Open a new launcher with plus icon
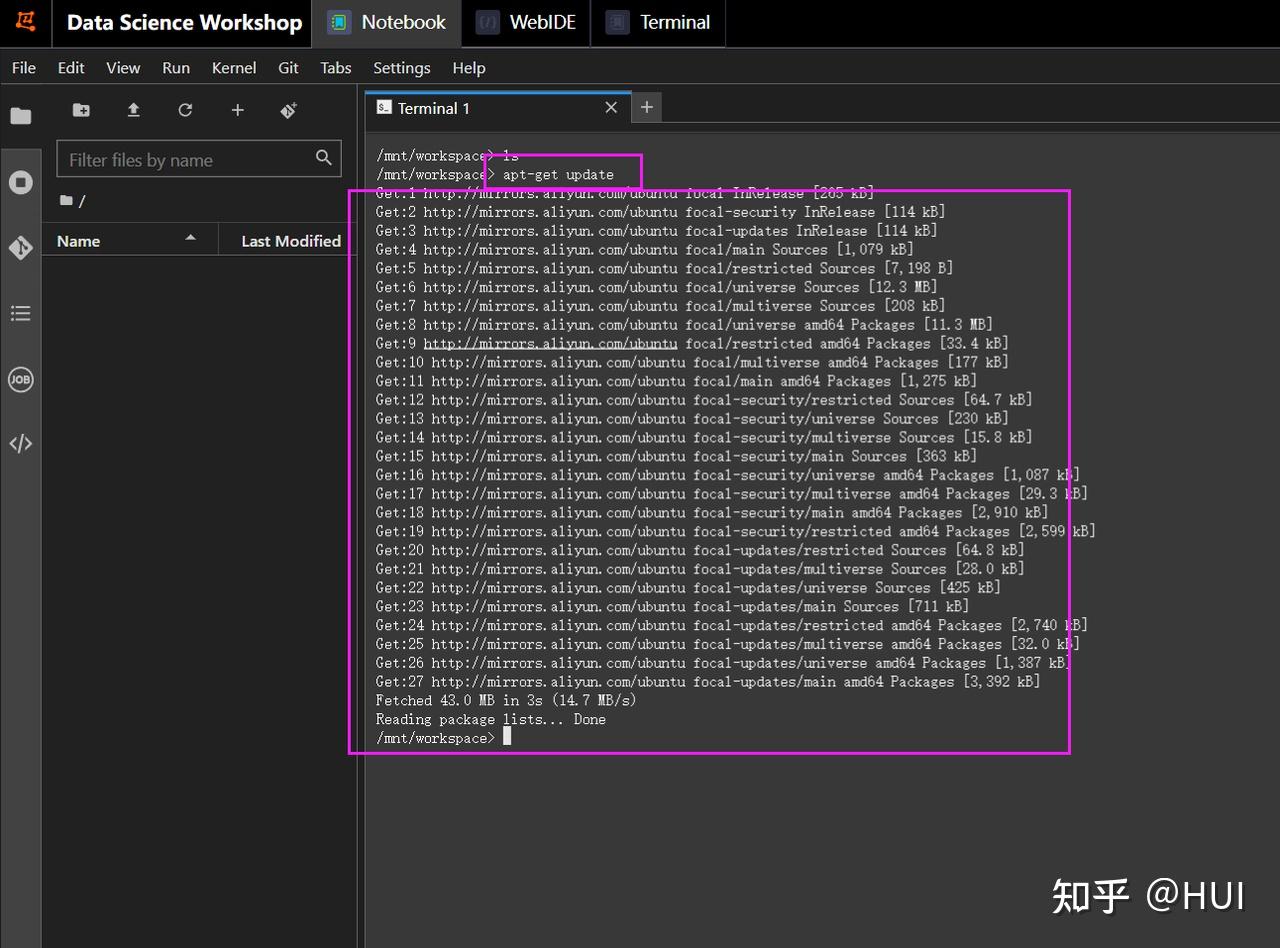Viewport: 1280px width, 948px height. 237,110
